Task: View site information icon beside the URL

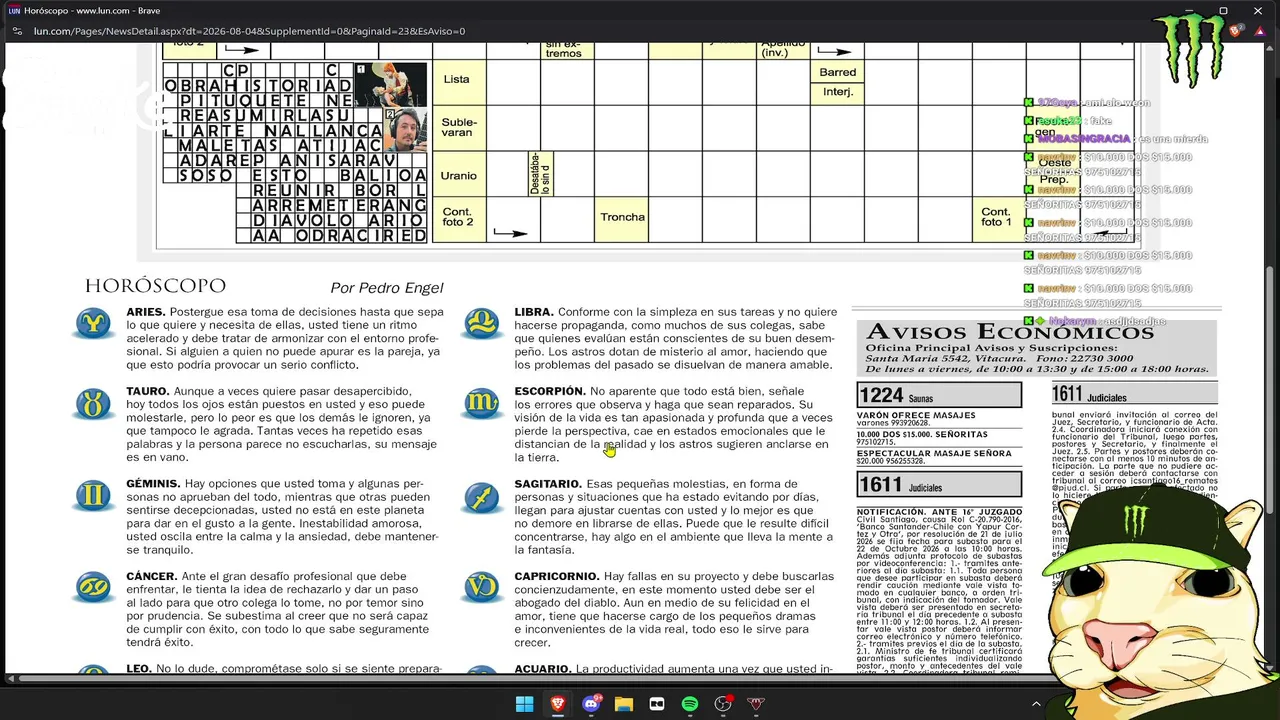Action: (15, 31)
